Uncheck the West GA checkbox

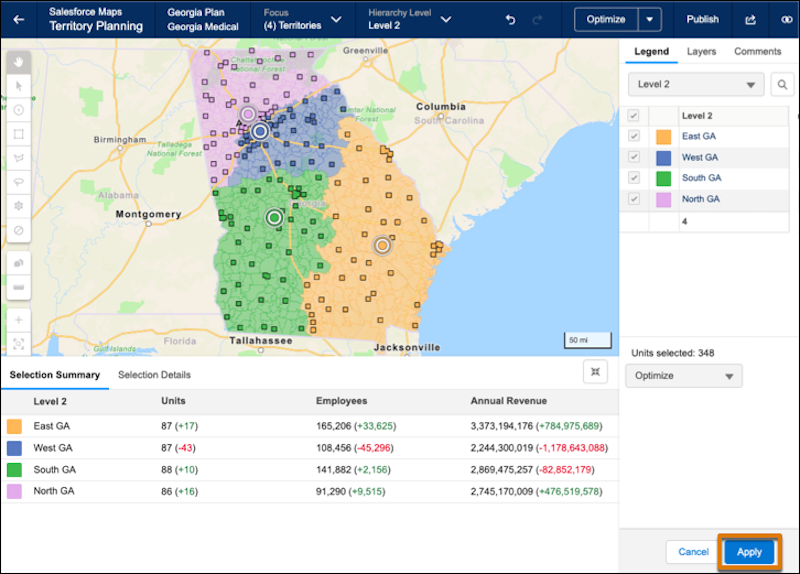633,157
